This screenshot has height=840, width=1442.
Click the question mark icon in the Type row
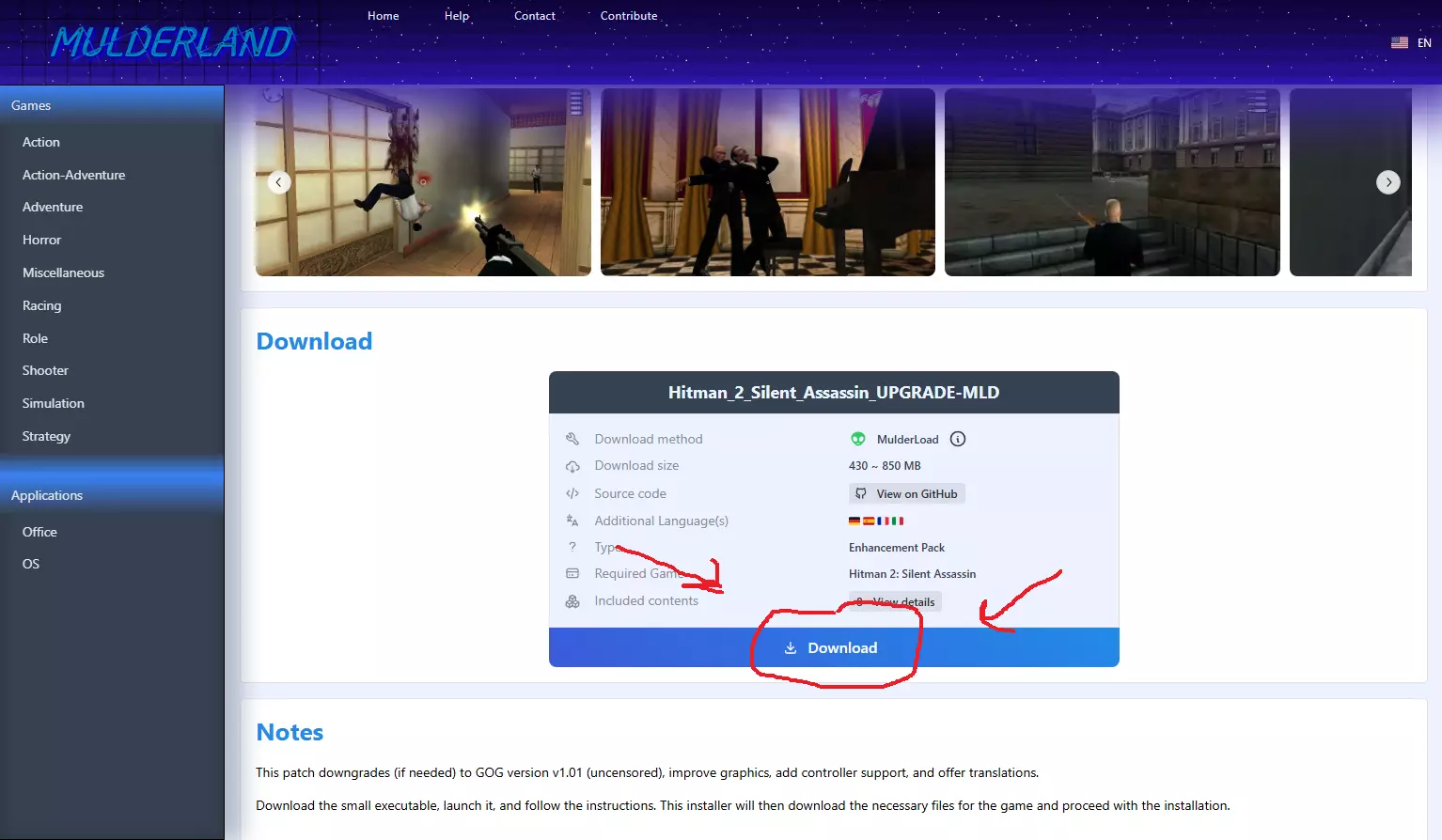(572, 547)
